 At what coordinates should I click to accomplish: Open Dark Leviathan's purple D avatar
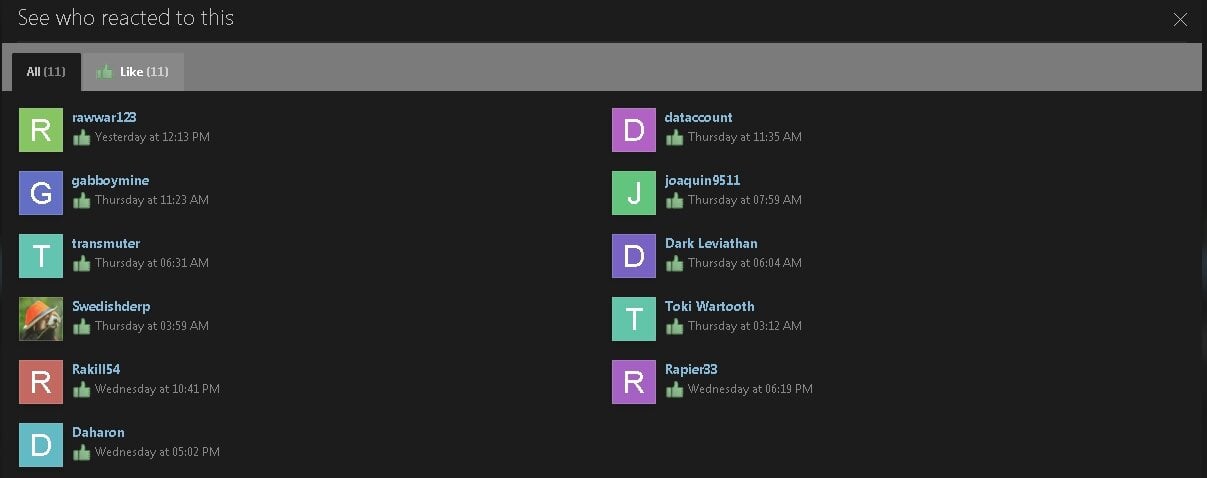[634, 256]
